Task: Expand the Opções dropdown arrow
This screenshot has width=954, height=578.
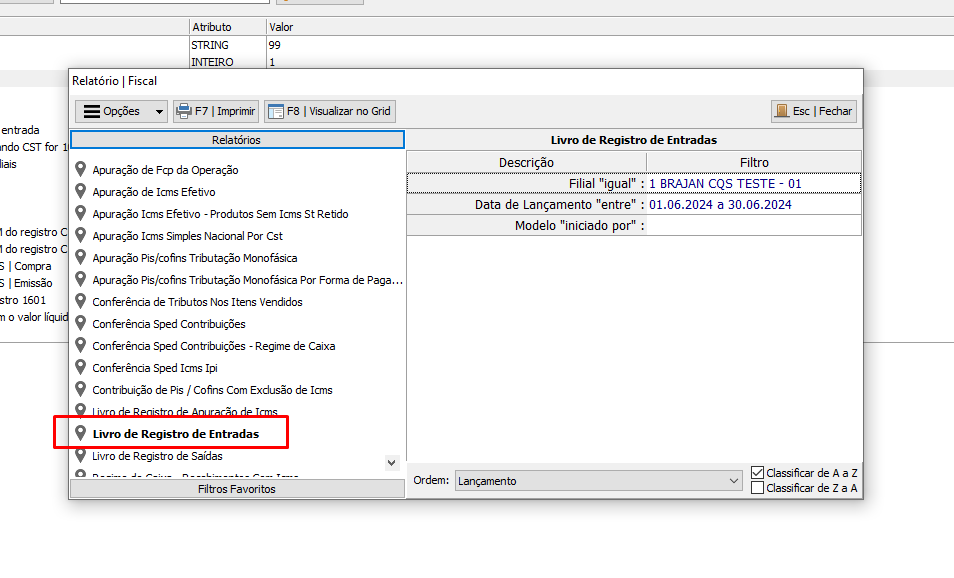Action: [159, 111]
